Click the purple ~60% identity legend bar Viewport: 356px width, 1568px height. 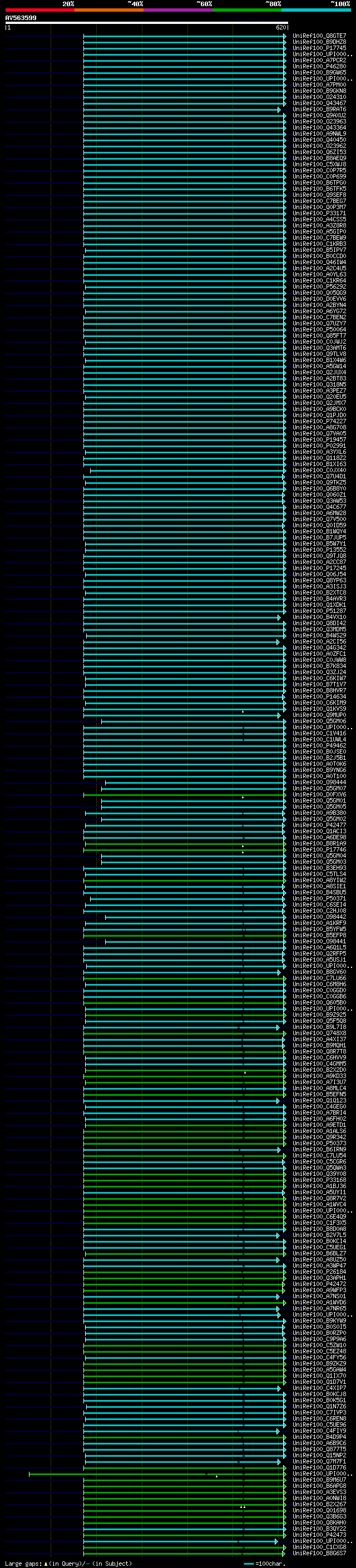(x=177, y=10)
